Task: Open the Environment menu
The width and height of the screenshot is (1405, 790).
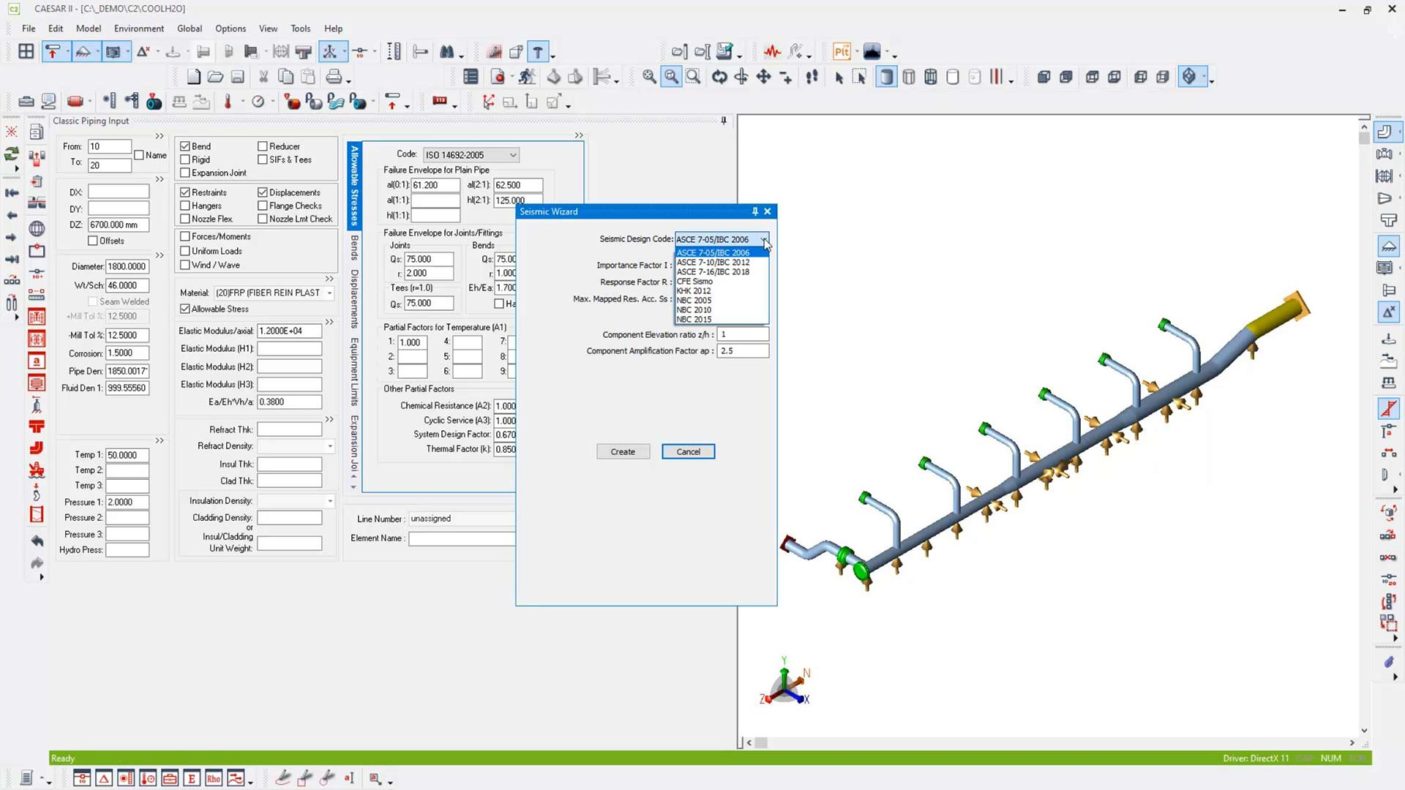Action: [138, 29]
